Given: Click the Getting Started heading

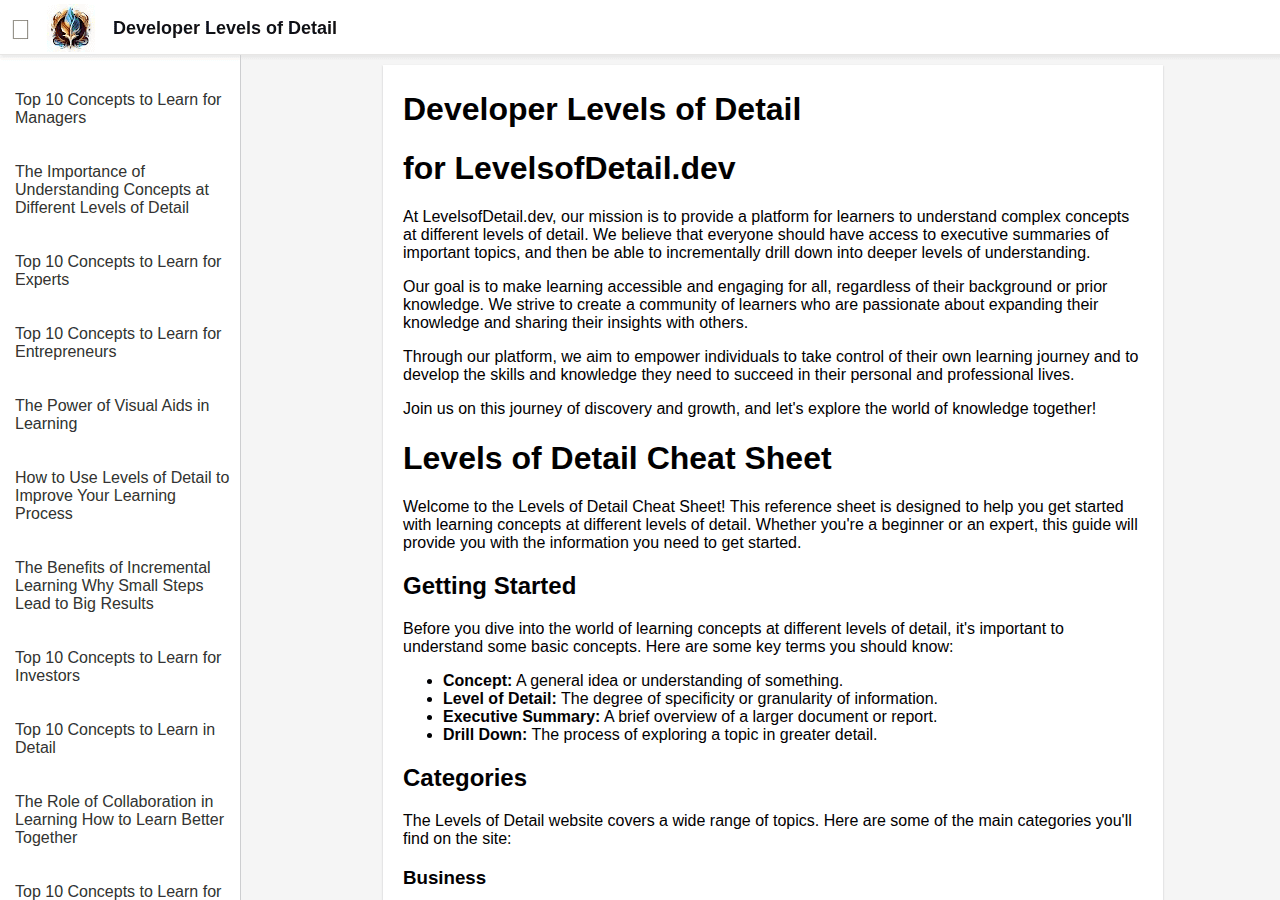Looking at the screenshot, I should point(489,586).
